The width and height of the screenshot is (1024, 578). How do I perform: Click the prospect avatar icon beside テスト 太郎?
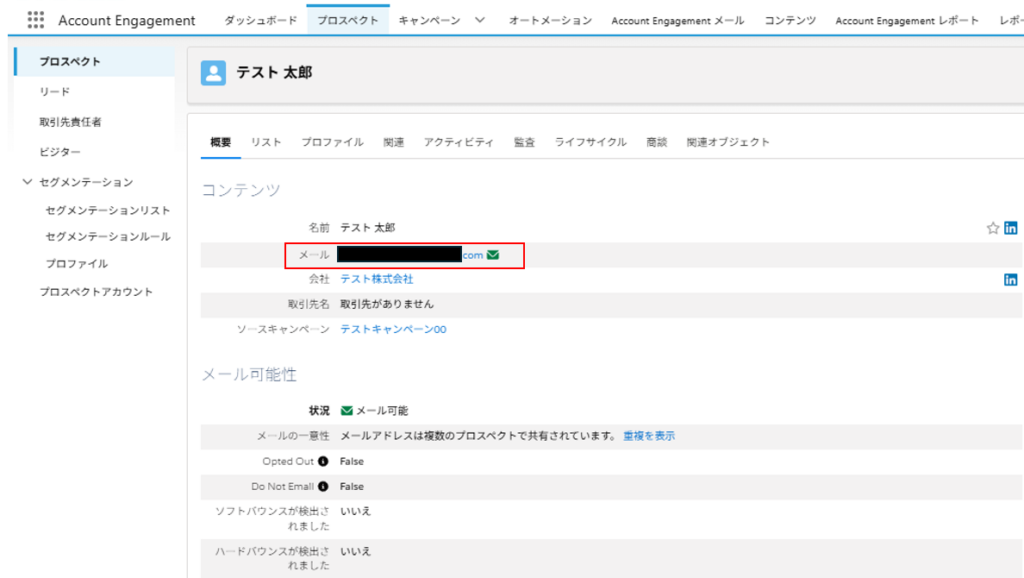click(214, 72)
